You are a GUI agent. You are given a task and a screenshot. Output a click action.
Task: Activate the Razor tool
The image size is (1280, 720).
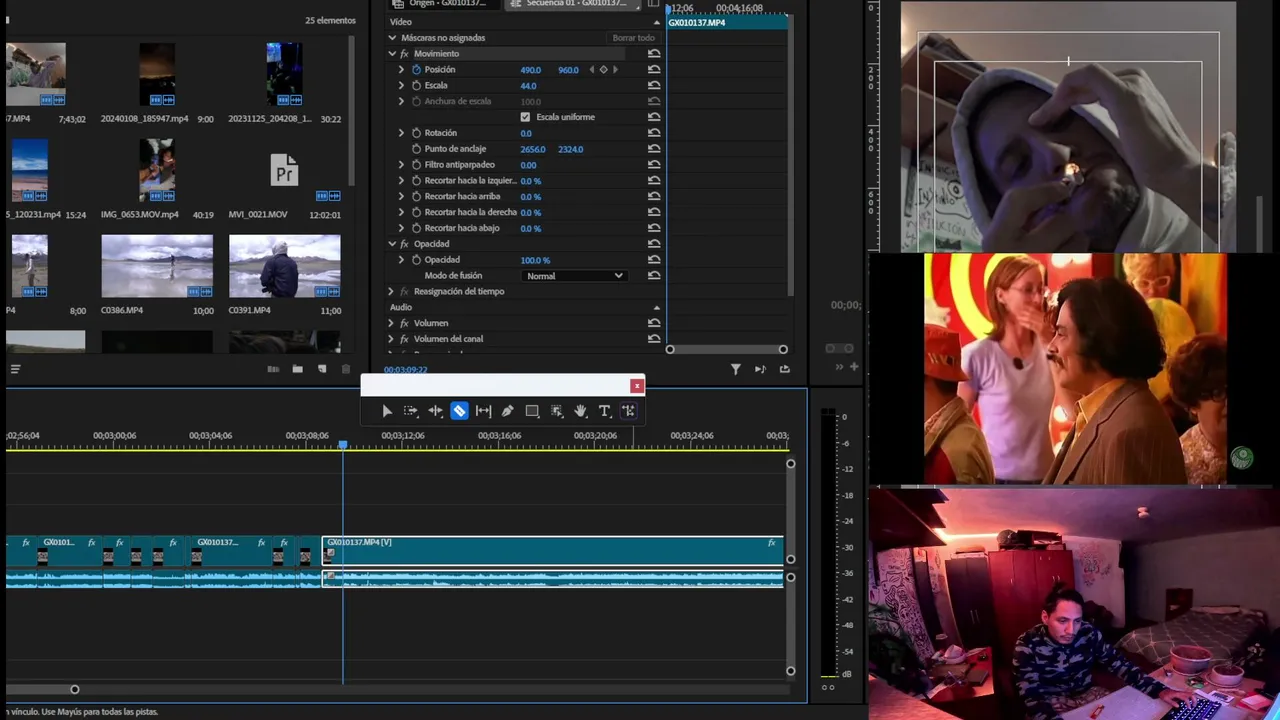(x=459, y=411)
